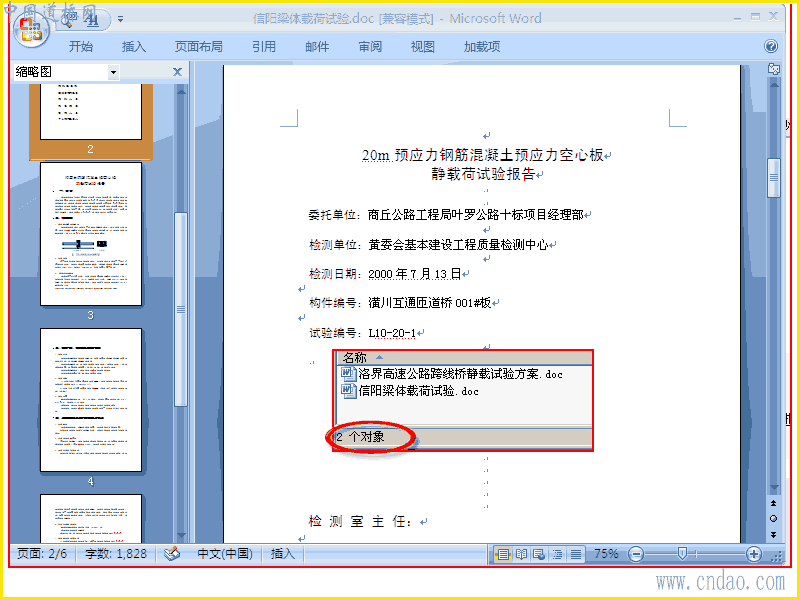Adjust the zoom slider handle

coord(682,554)
